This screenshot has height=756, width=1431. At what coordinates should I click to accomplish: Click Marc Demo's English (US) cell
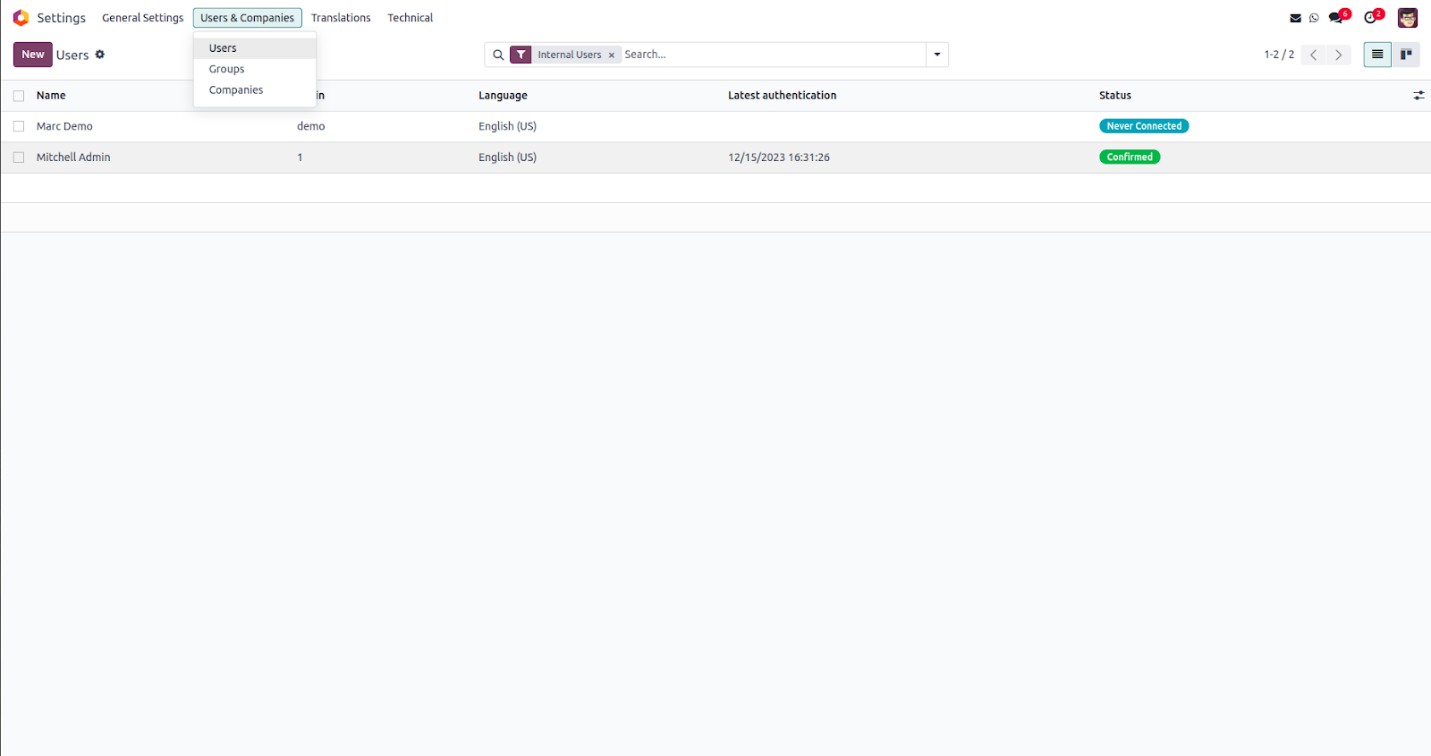point(507,127)
